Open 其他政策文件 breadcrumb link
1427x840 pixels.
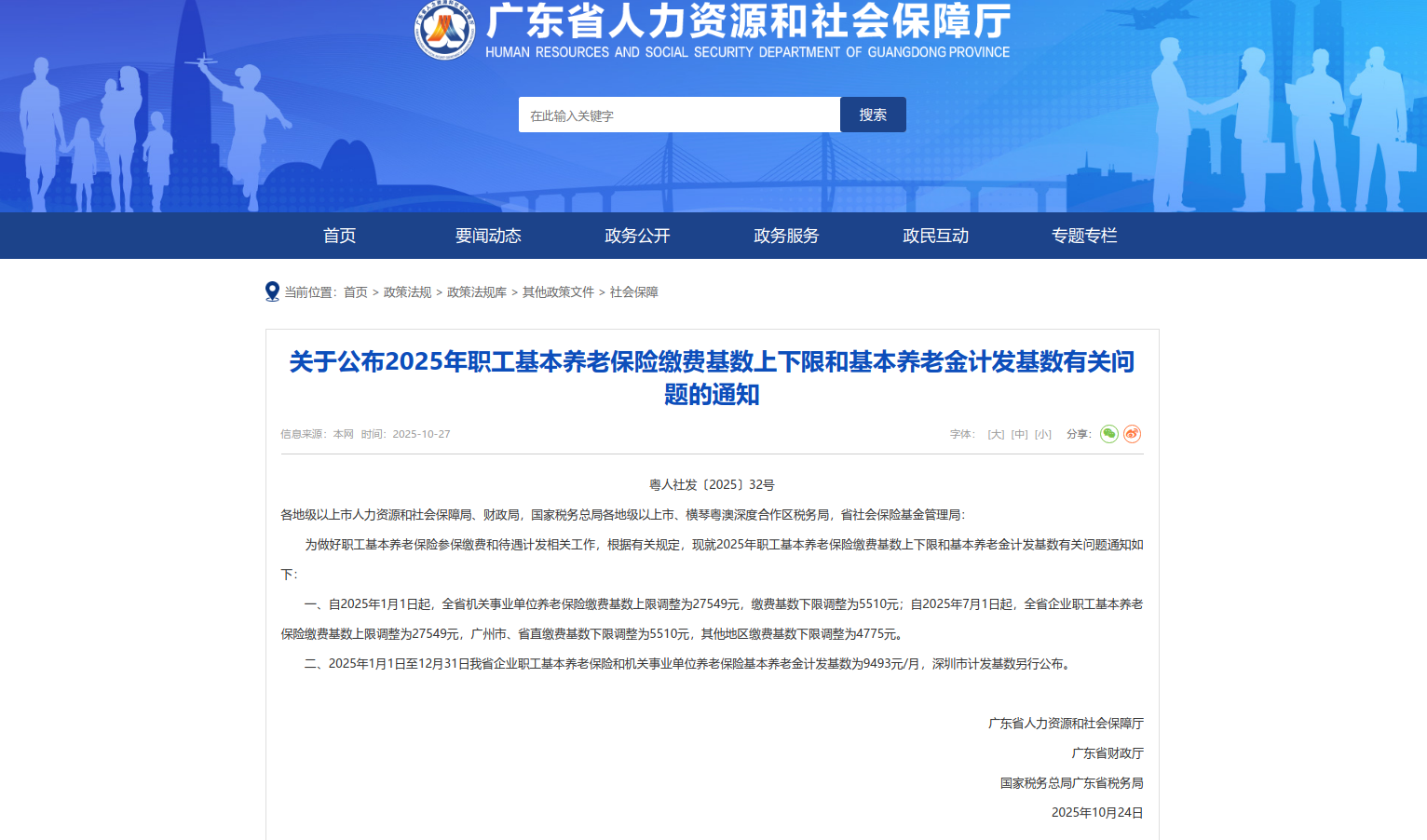558,292
